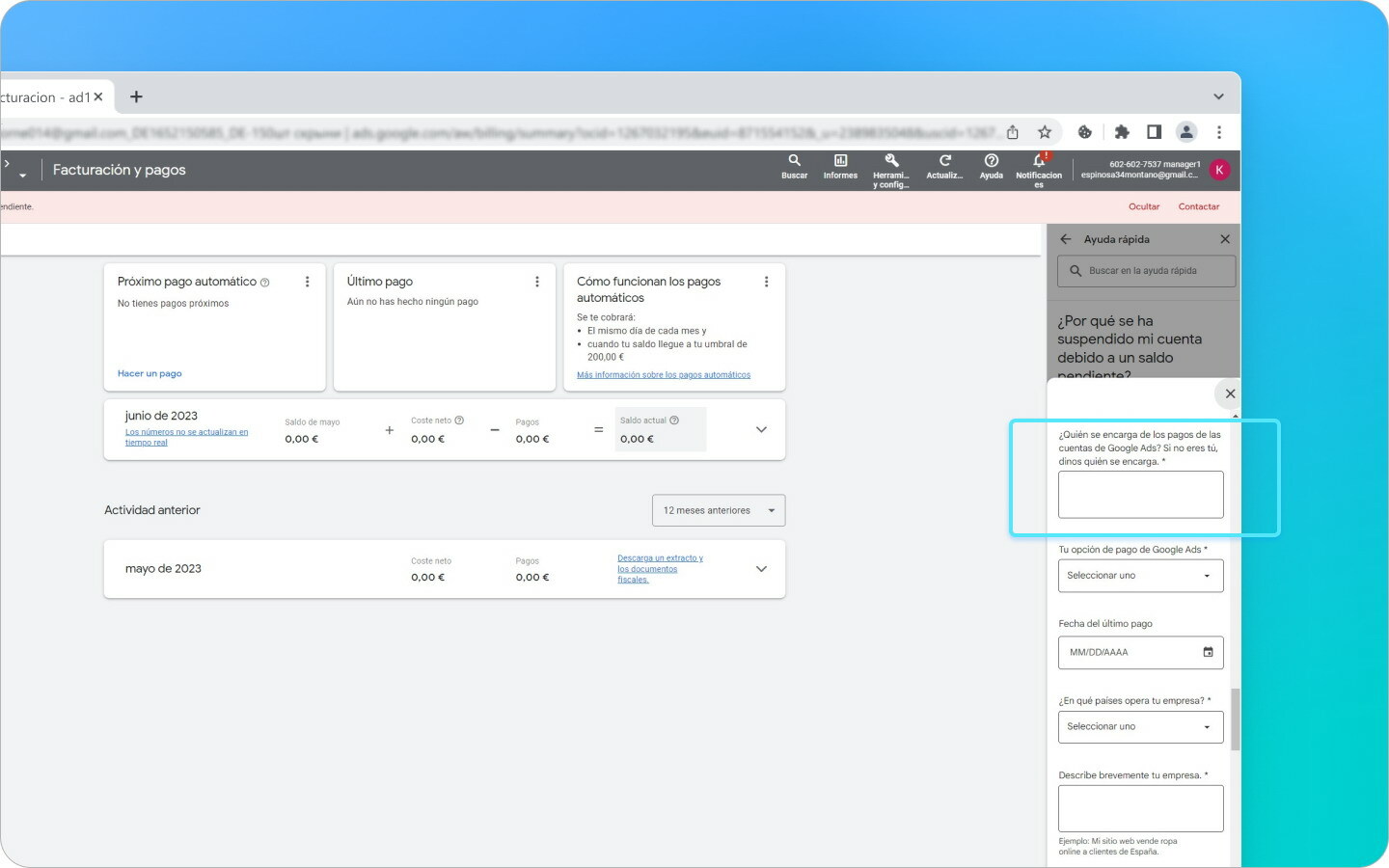Expand the browser tab search chevron
This screenshot has width=1389, height=868.
[1218, 96]
